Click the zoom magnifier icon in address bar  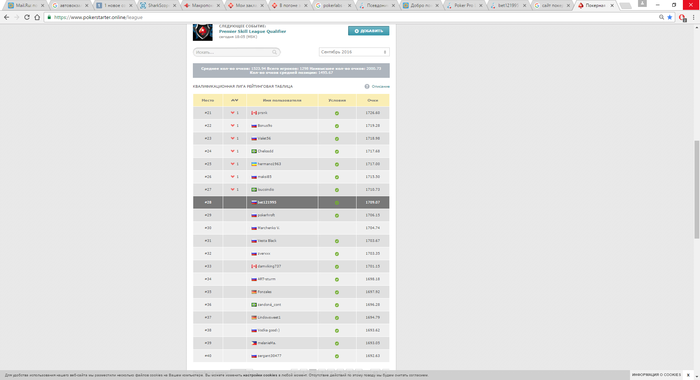[x=661, y=17]
